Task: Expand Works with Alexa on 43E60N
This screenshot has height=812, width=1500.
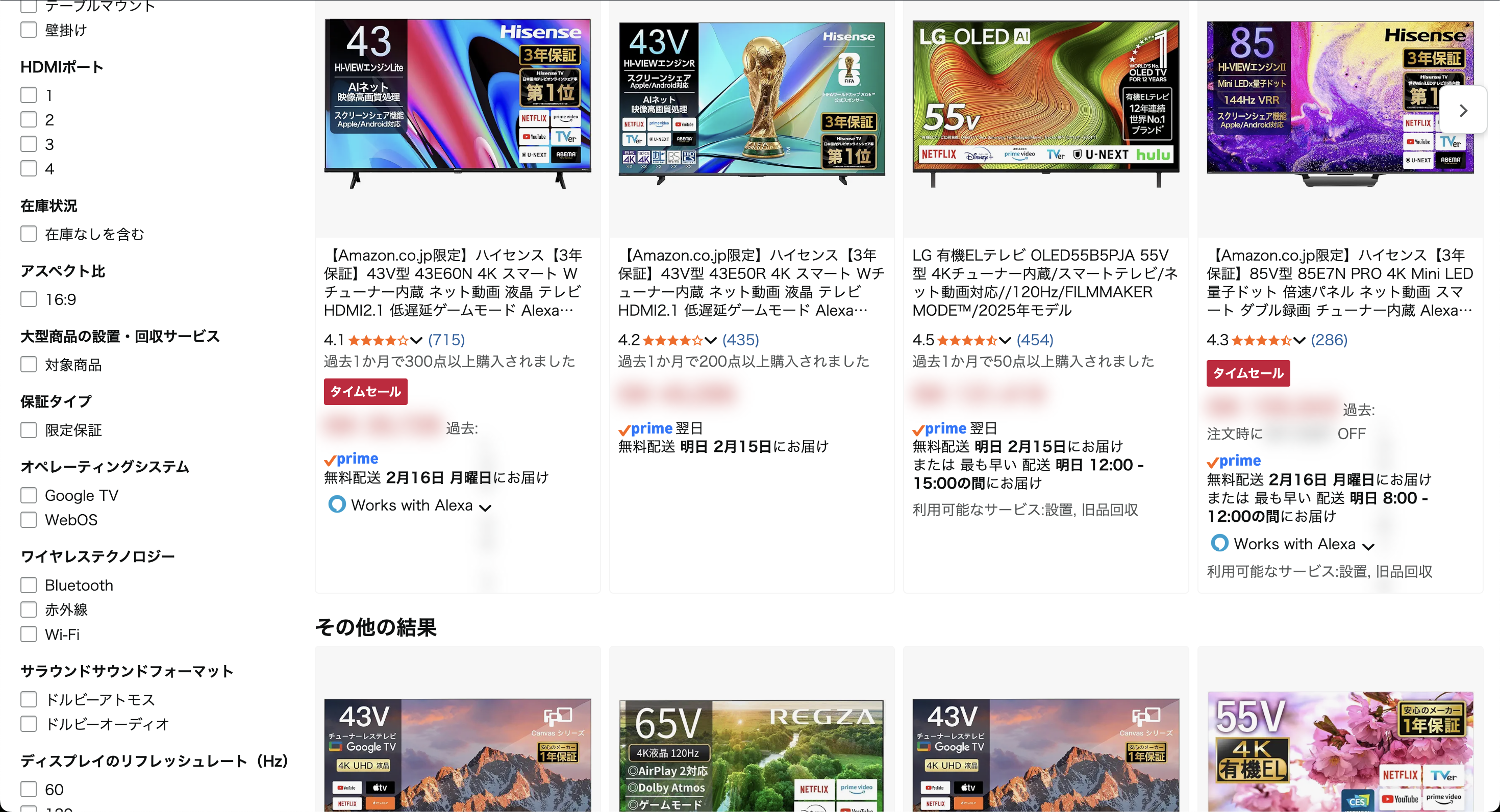Action: point(485,507)
